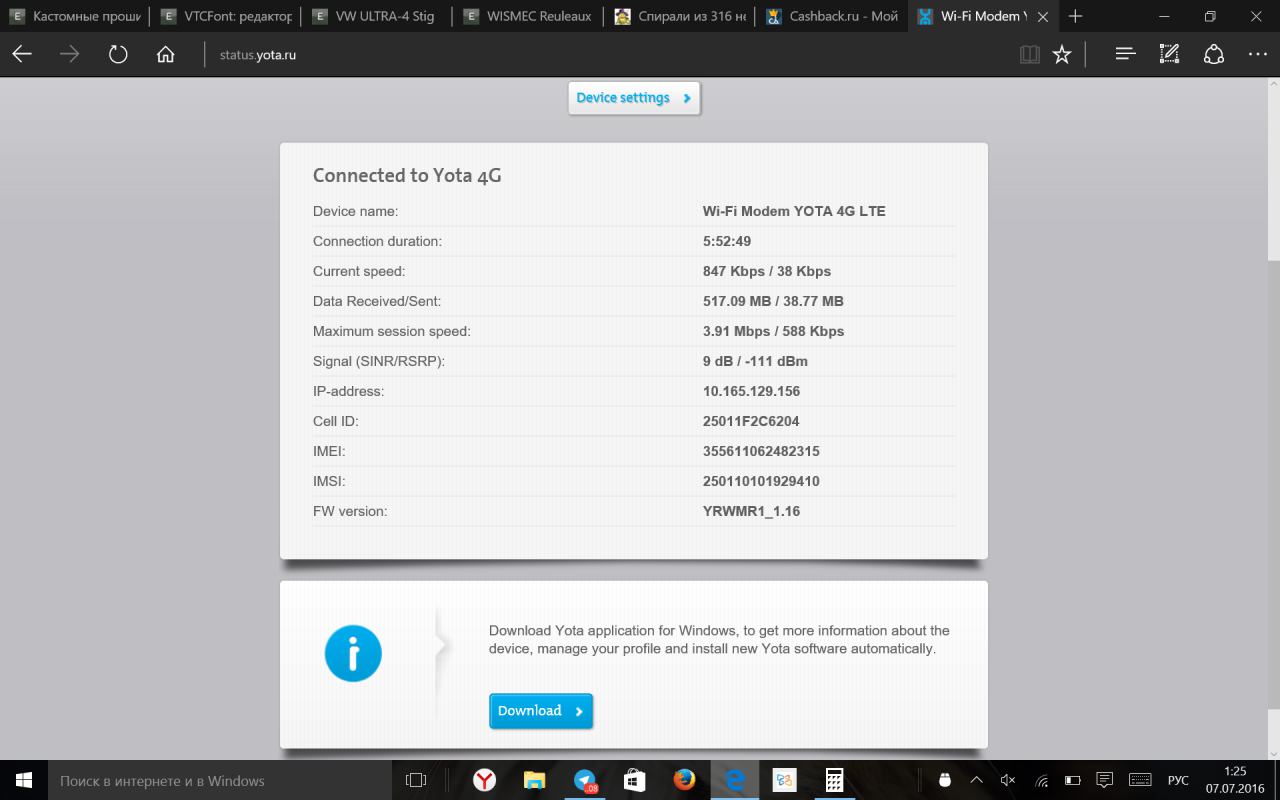Screen dimensions: 1280x800
Task: Switch to the Cashback.ru tab
Action: [x=831, y=16]
